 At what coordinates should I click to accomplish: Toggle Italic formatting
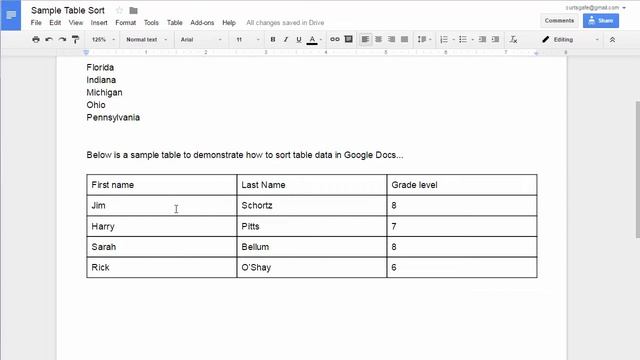286,40
